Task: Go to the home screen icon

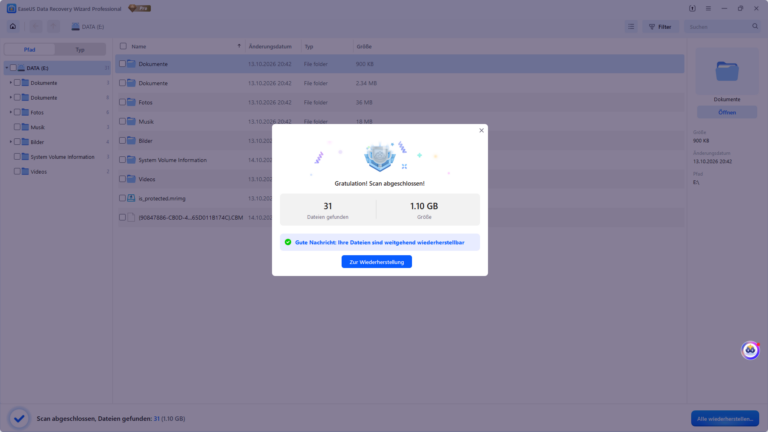Action: [x=13, y=26]
